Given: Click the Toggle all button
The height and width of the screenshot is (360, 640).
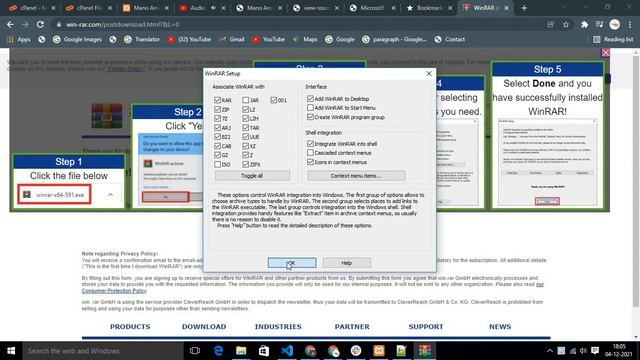Looking at the screenshot, I should coord(252,176).
